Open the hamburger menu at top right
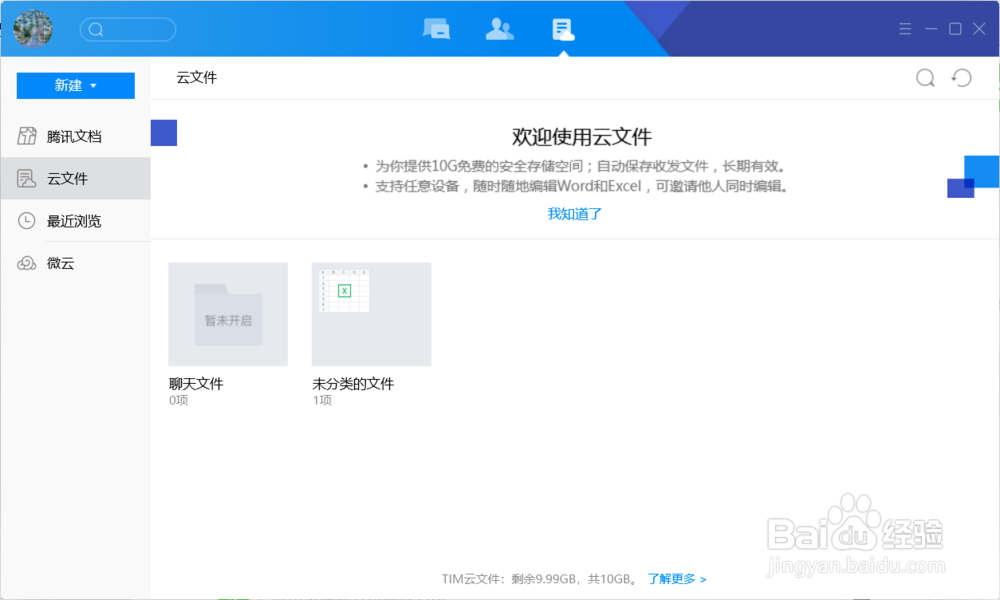The height and width of the screenshot is (600, 1000). [904, 29]
